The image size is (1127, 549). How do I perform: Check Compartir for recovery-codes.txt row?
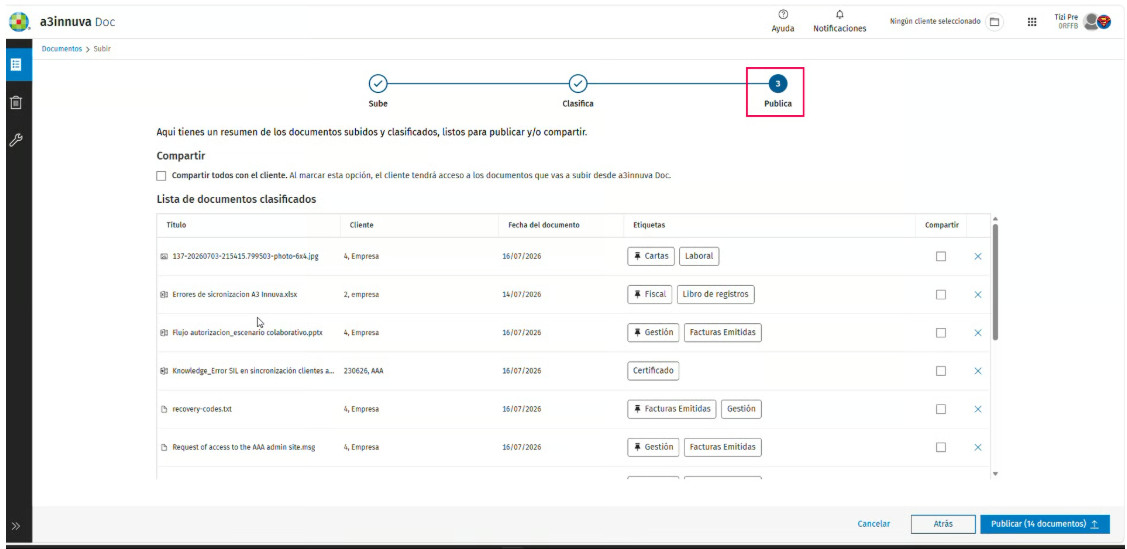click(941, 409)
